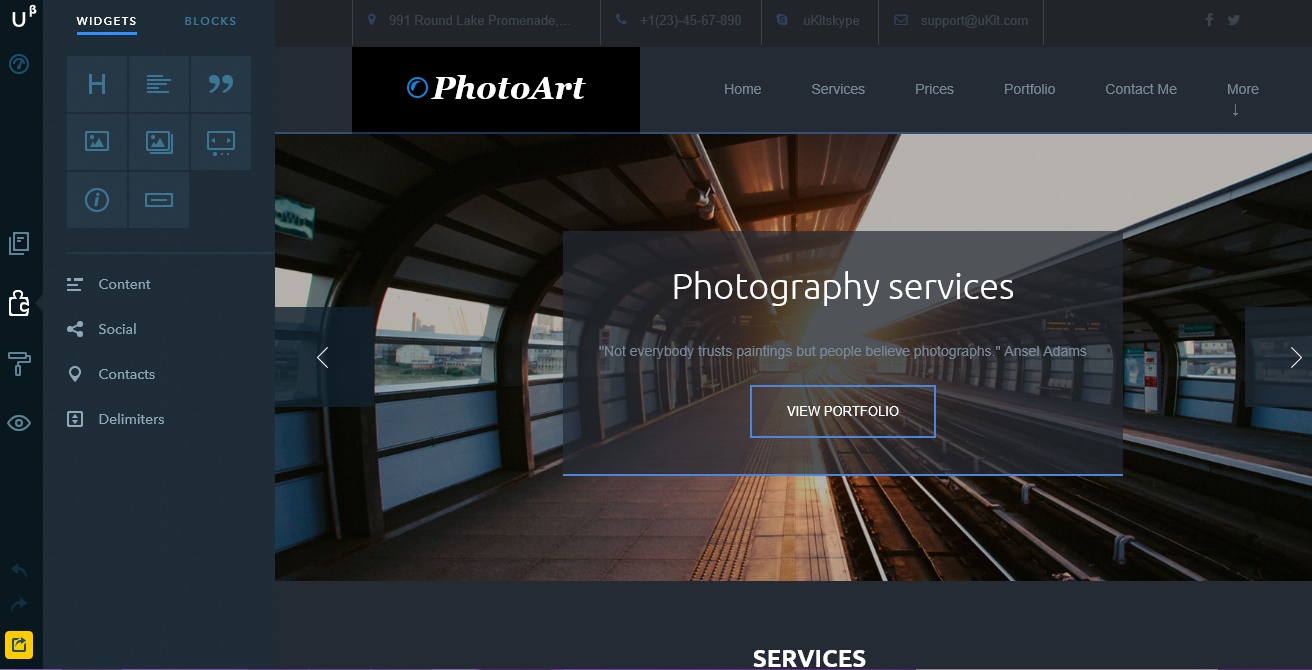
Task: Click the yellow Publish icon
Action: click(19, 644)
